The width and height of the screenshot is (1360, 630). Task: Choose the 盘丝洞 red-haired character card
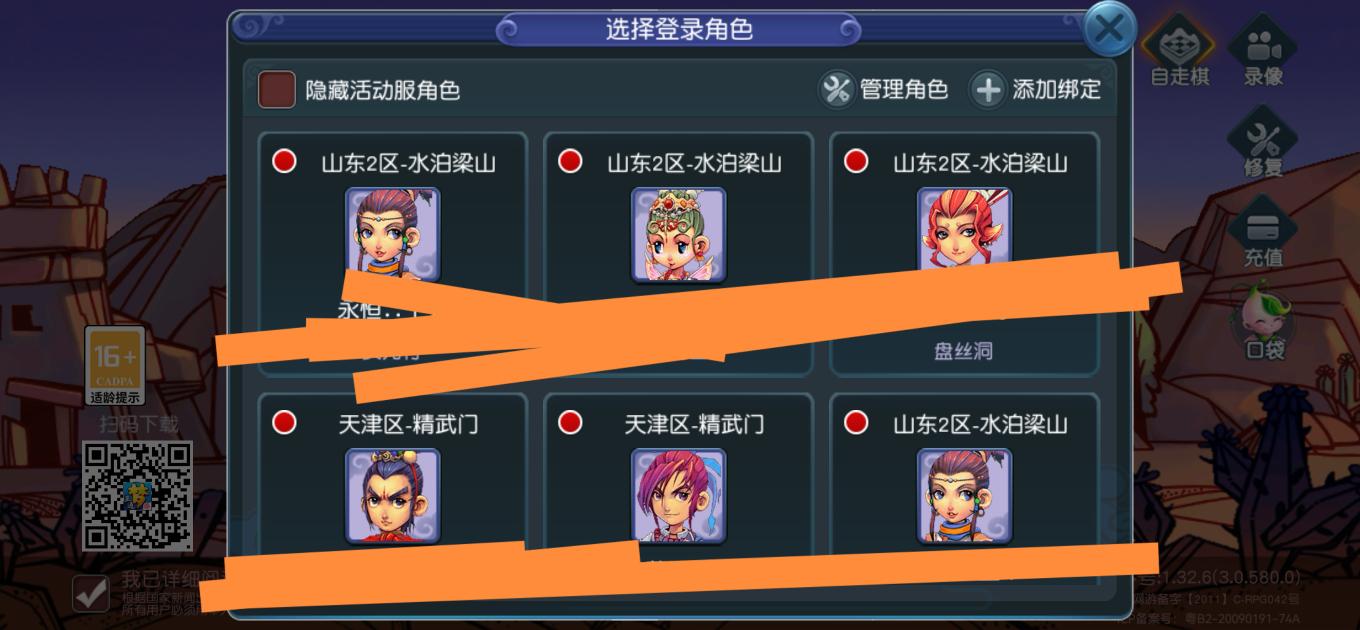click(x=964, y=254)
